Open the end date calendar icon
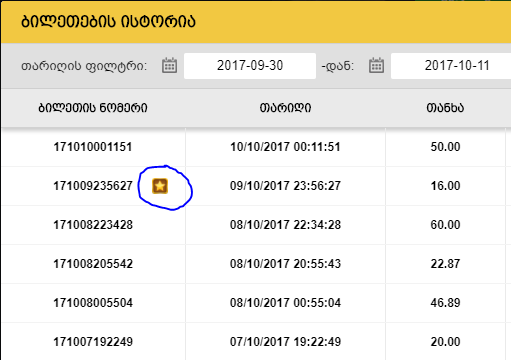The height and width of the screenshot is (360, 511). coord(376,65)
